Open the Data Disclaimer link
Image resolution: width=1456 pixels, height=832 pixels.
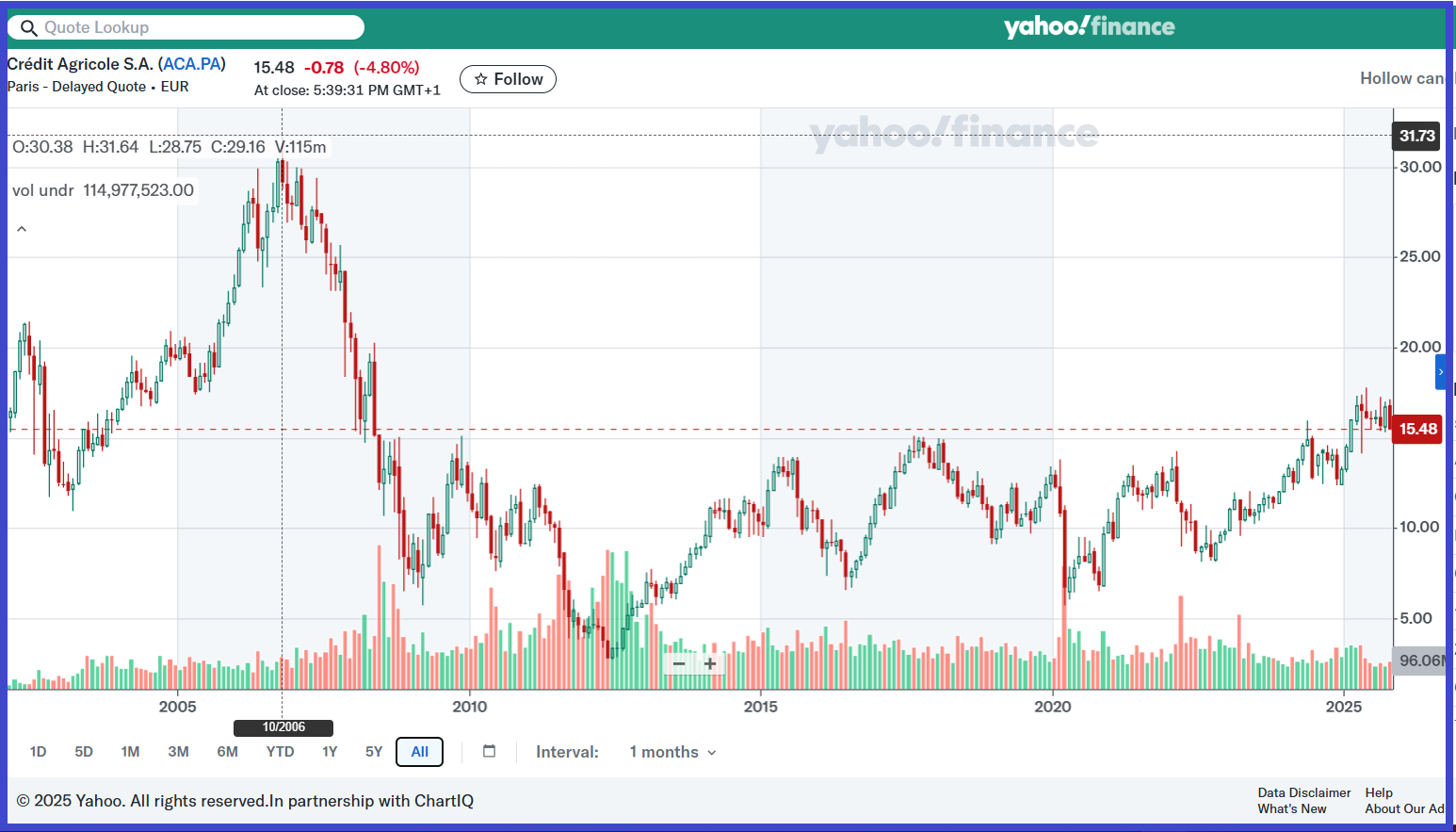[1303, 792]
